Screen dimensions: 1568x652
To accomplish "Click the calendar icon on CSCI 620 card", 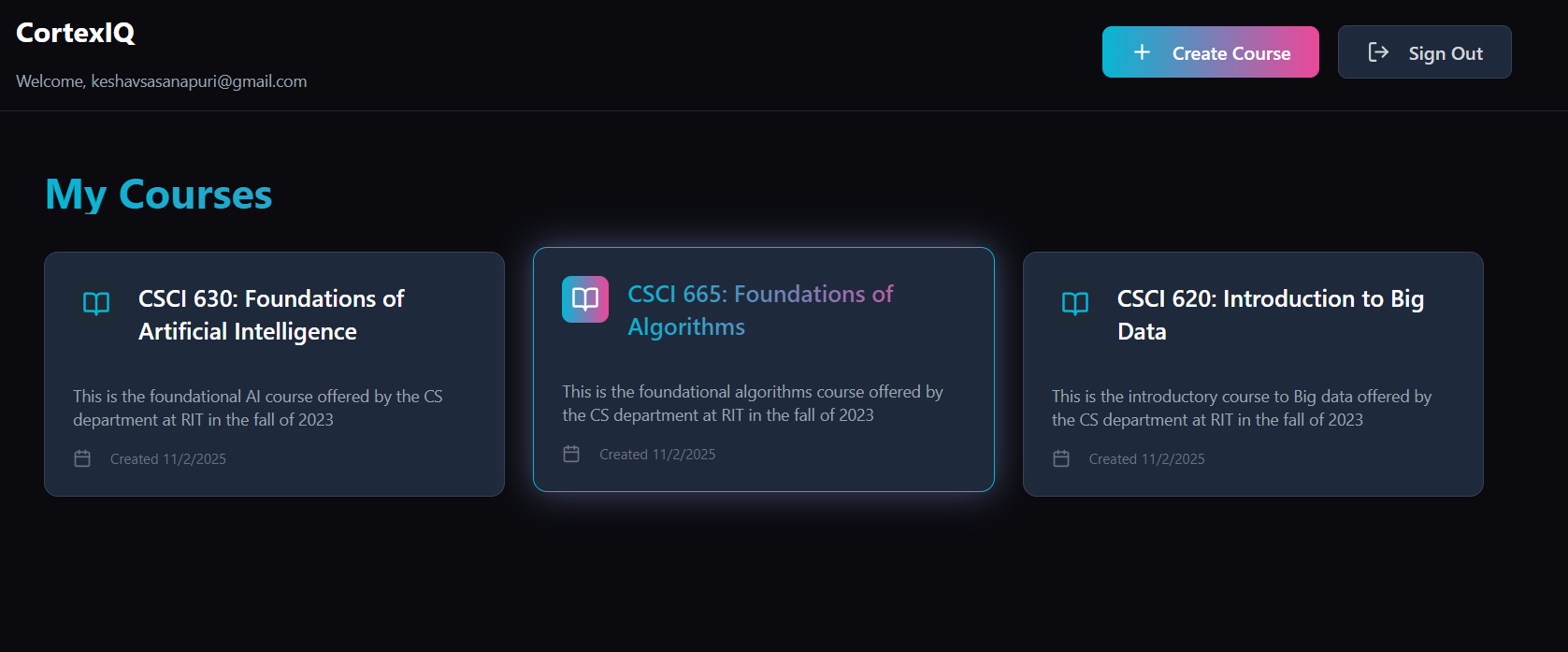I will (1061, 458).
